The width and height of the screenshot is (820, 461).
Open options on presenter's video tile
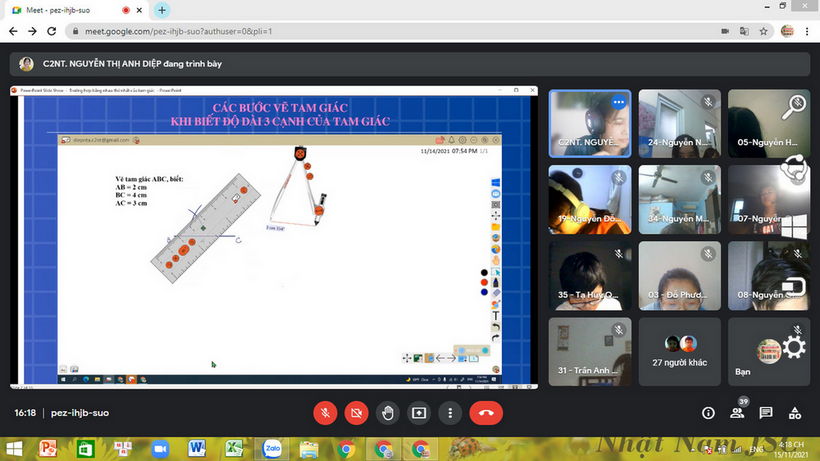[x=618, y=102]
